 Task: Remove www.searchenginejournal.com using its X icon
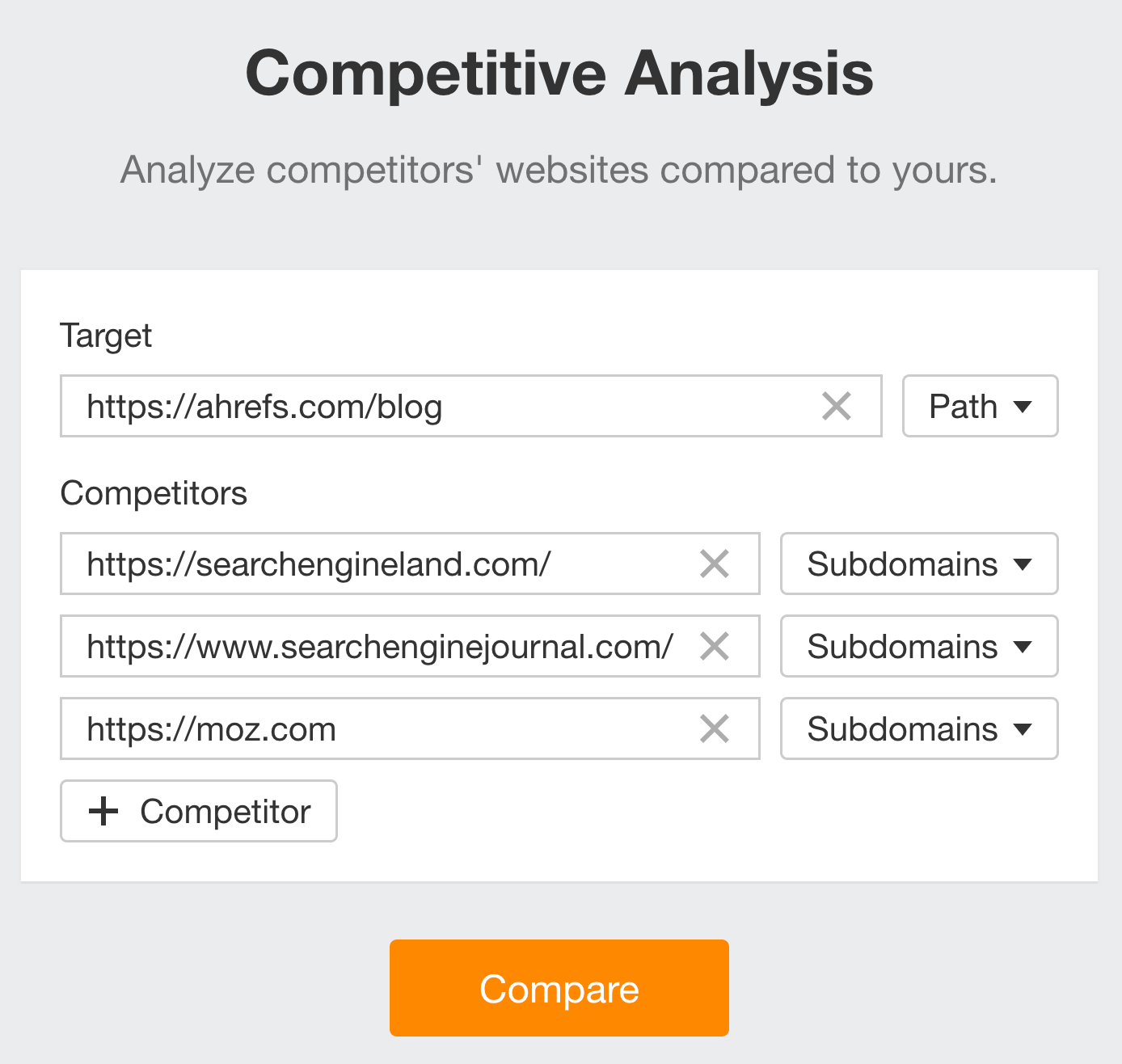pyautogui.click(x=715, y=646)
